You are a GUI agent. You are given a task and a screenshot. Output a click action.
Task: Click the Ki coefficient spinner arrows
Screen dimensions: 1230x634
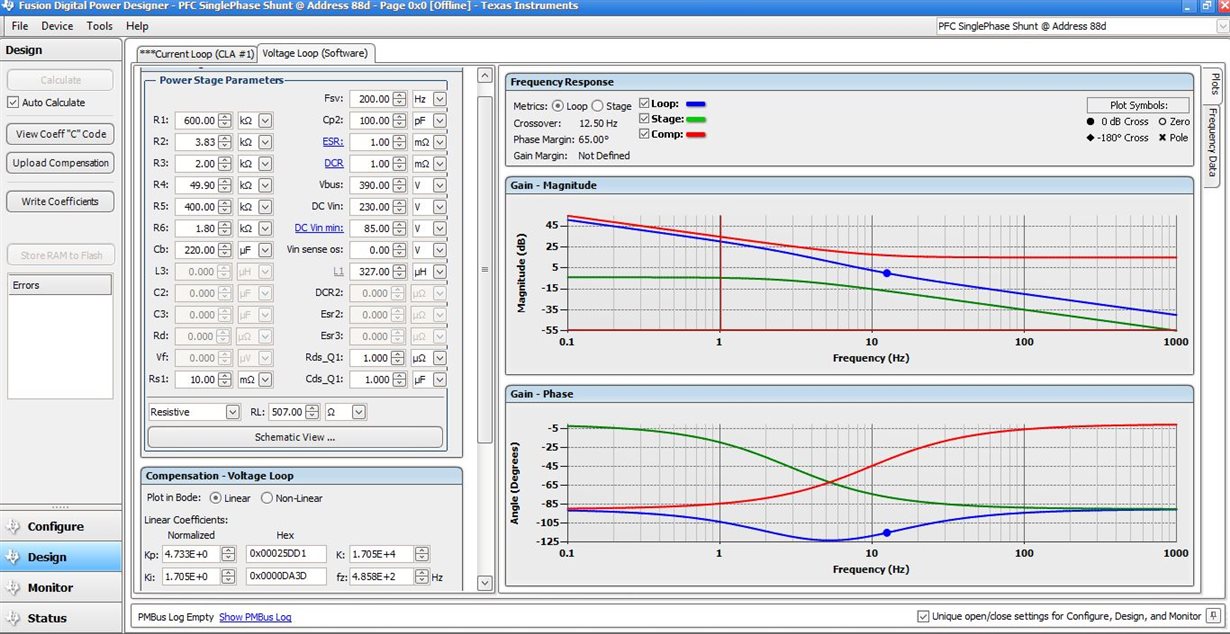tap(228, 577)
